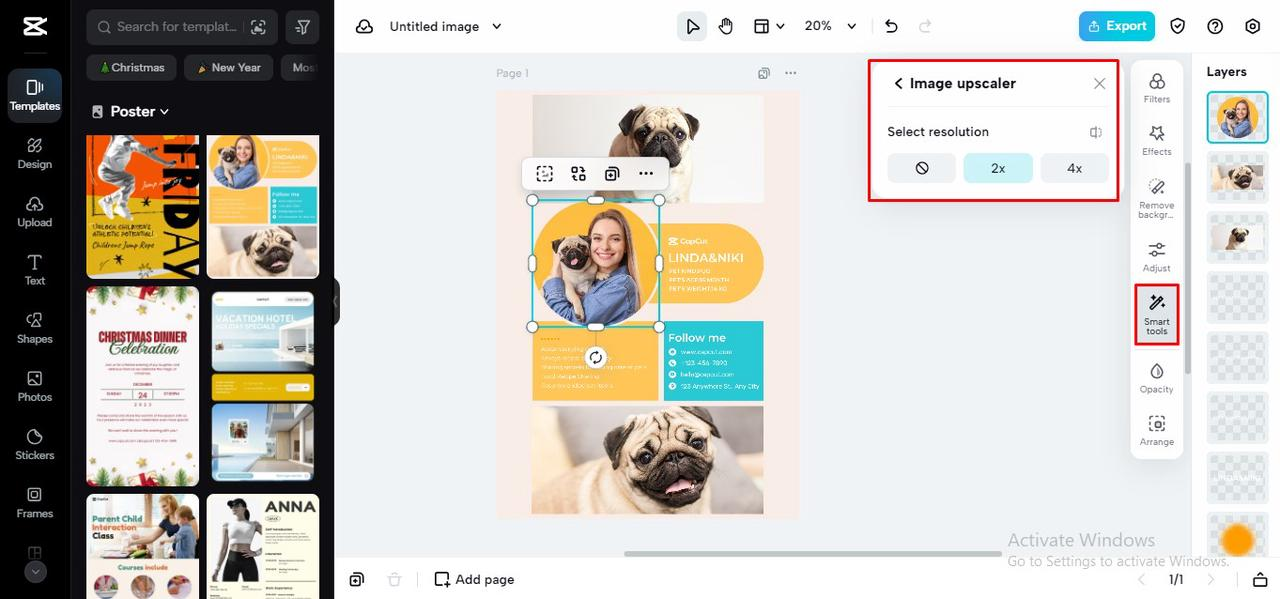Click the horizontal canvas scrollbar
This screenshot has height=599, width=1280.
813,553
